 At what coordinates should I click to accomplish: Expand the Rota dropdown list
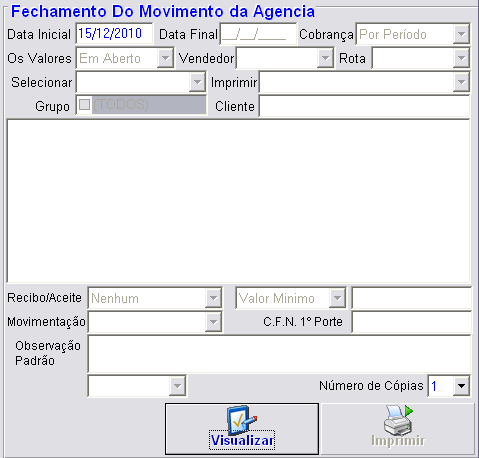(x=461, y=58)
